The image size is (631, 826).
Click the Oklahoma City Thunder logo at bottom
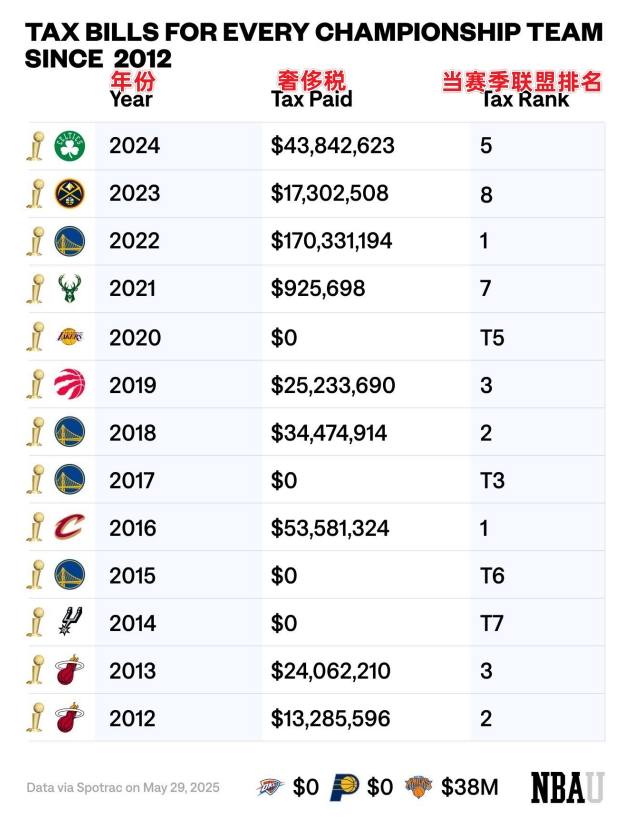[x=270, y=787]
